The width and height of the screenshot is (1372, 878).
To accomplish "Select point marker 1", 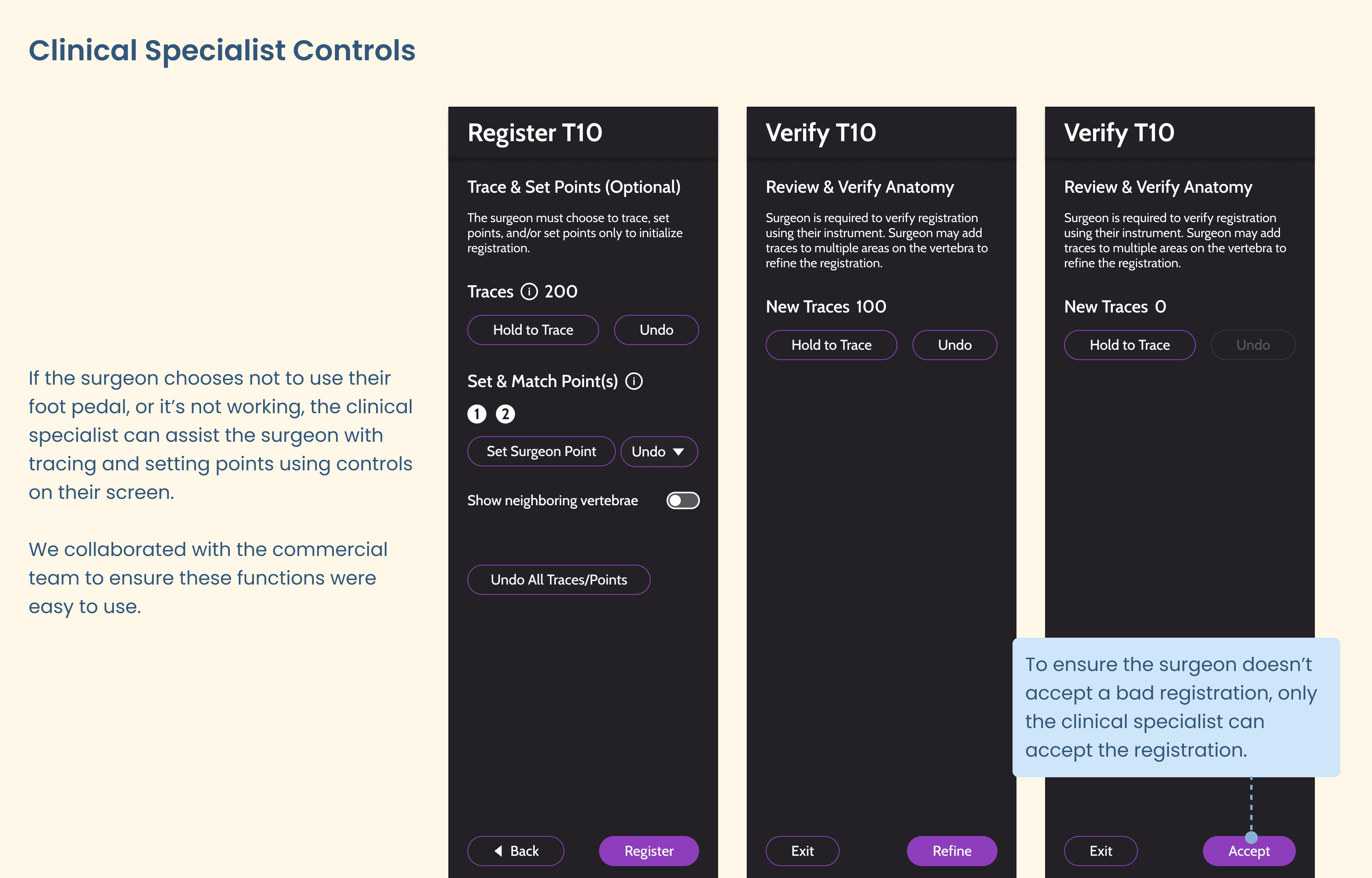I will pos(477,414).
